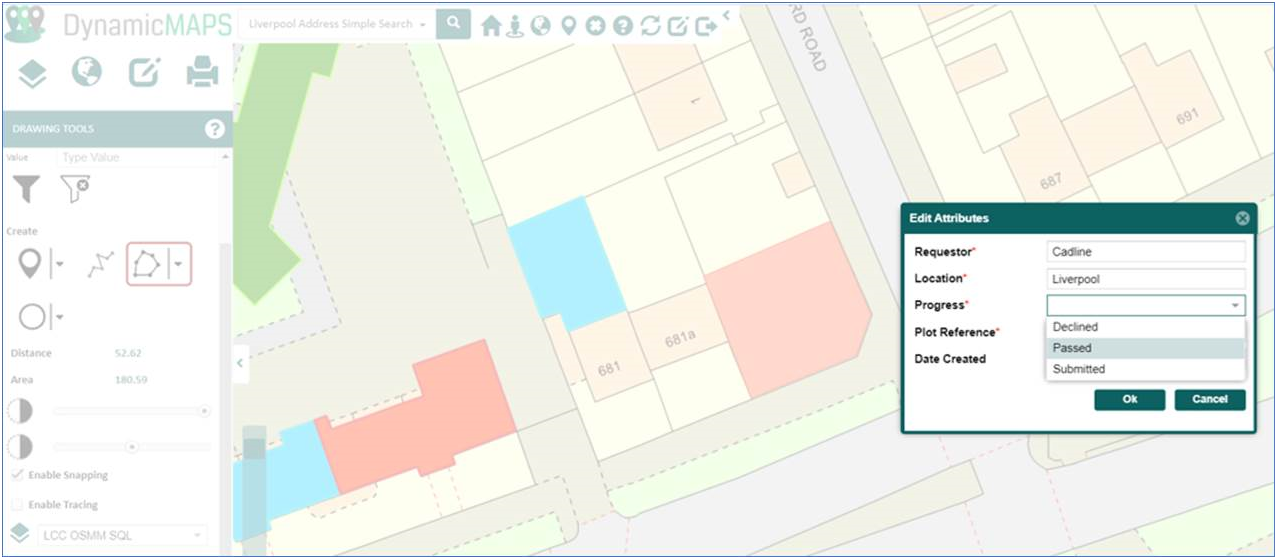Screen dimensions: 1277x559
Task: Open the layers panel icon
Action: [33, 72]
